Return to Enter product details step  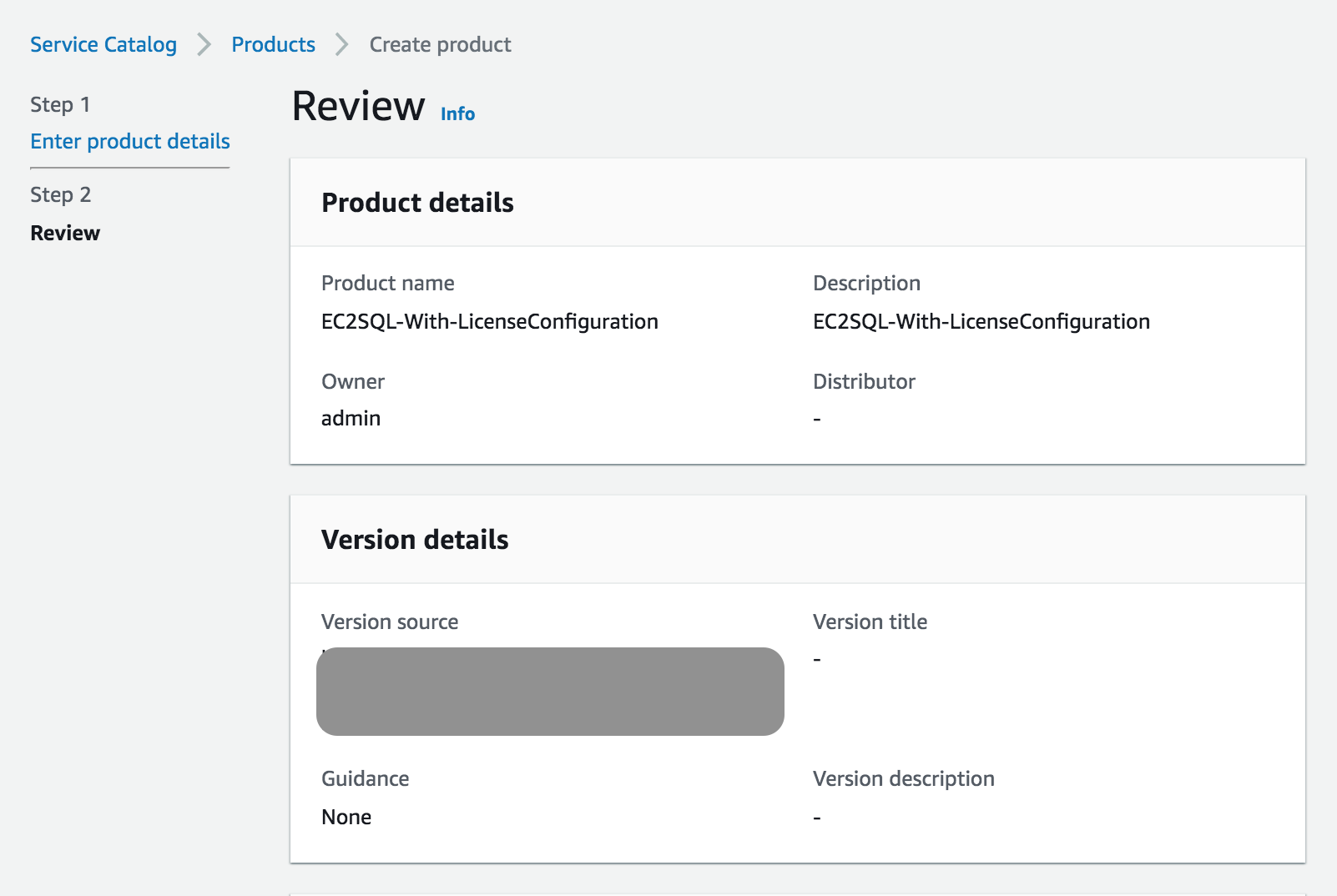(130, 141)
